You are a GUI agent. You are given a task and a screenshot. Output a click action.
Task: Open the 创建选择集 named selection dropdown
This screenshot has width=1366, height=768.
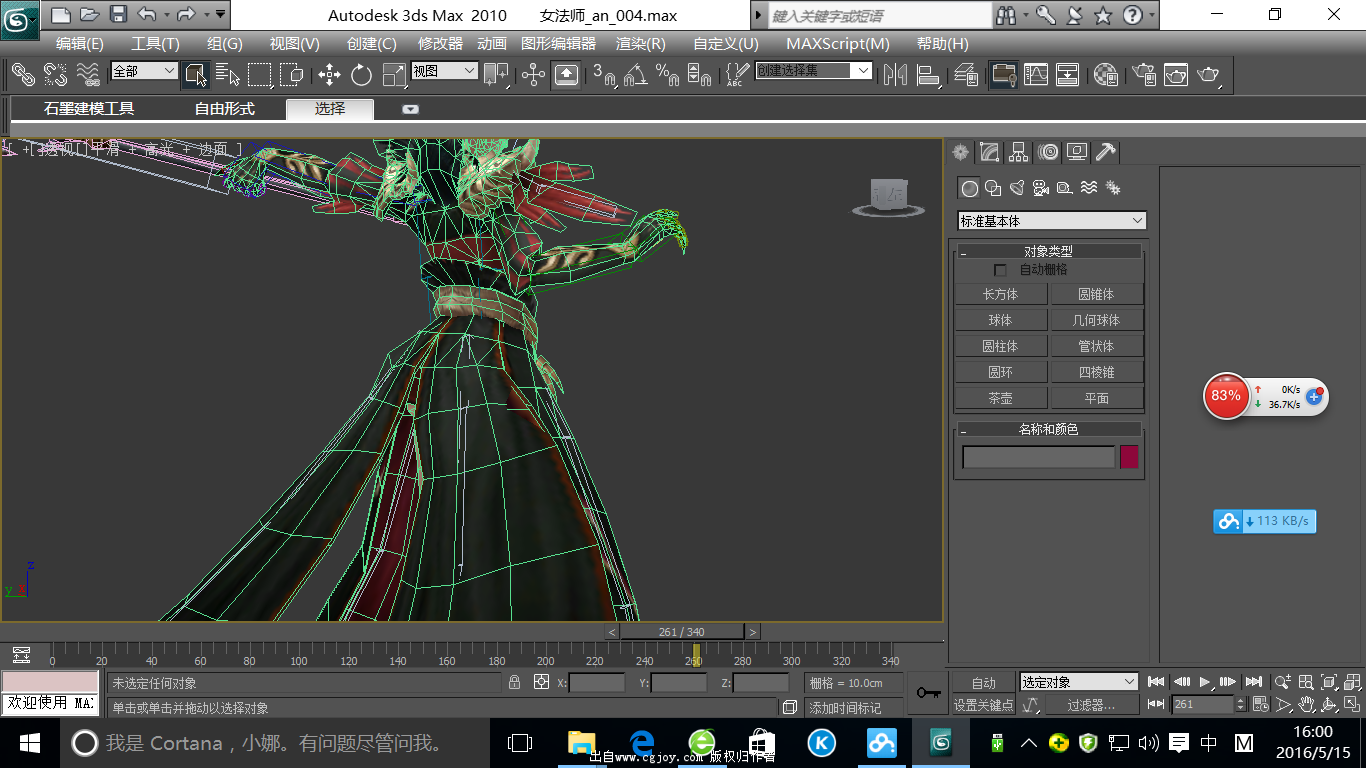click(814, 70)
